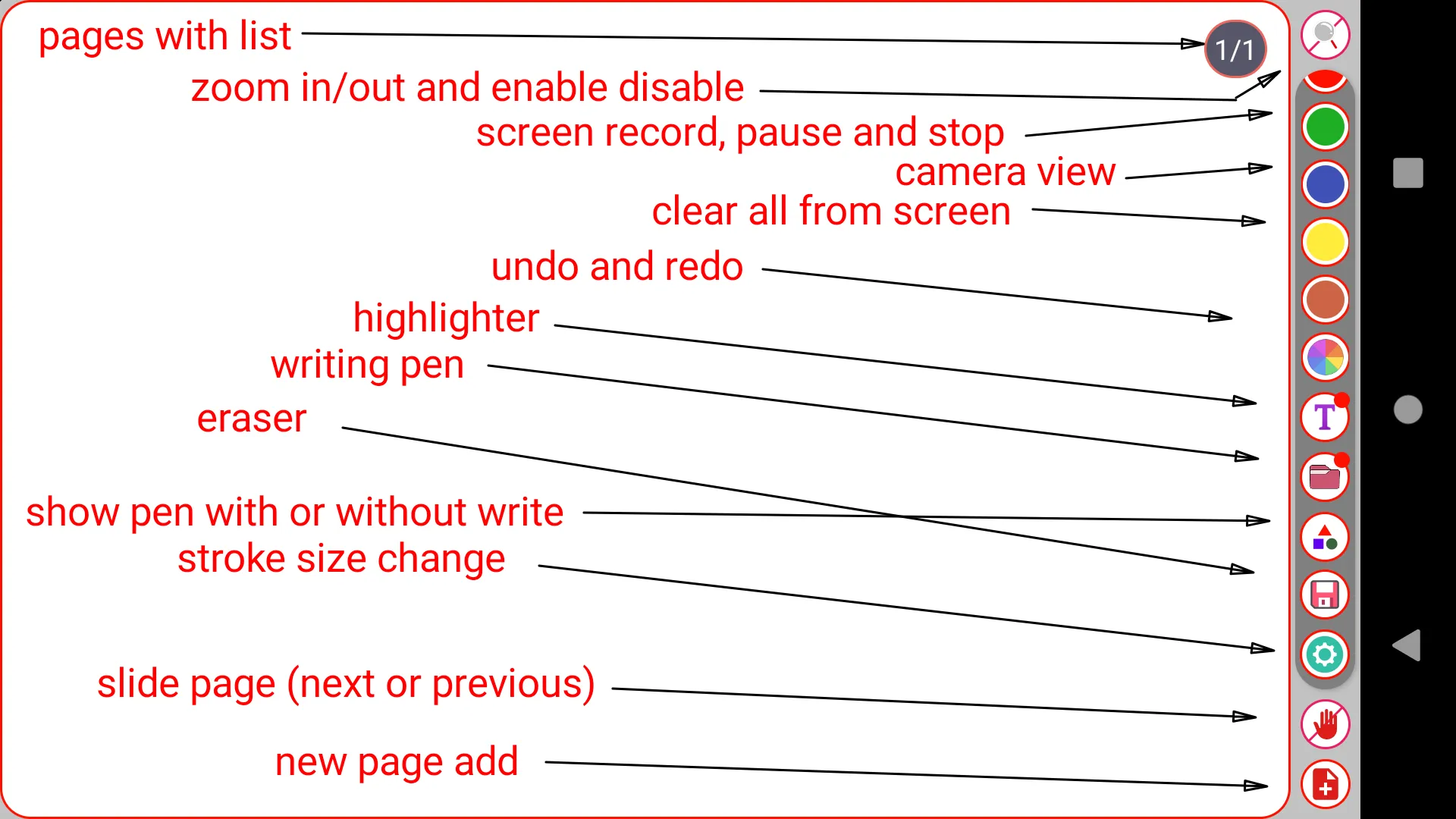Open the shapes panel

(x=1324, y=536)
